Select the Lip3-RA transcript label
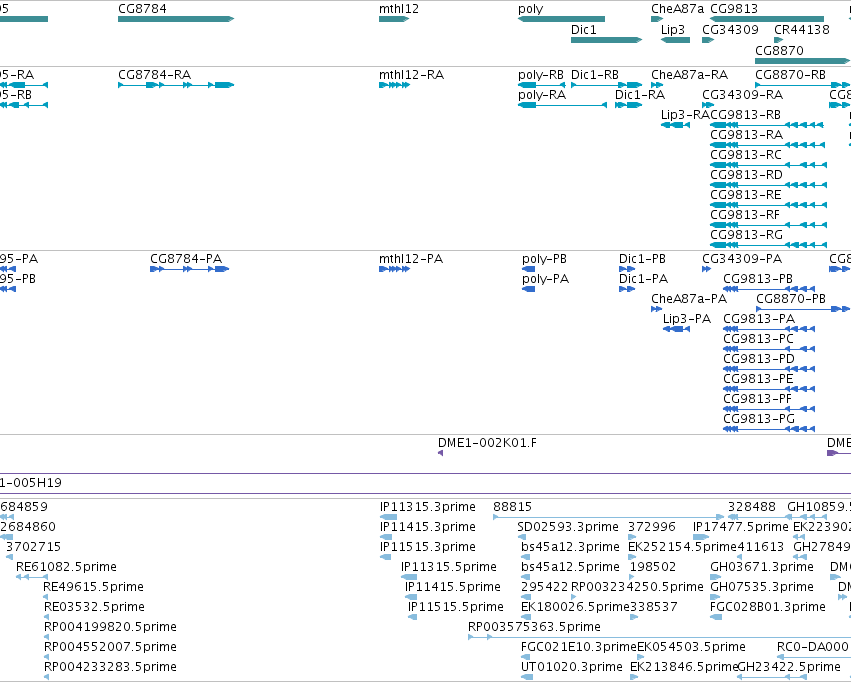Screen dimensions: 851x682 [685, 115]
